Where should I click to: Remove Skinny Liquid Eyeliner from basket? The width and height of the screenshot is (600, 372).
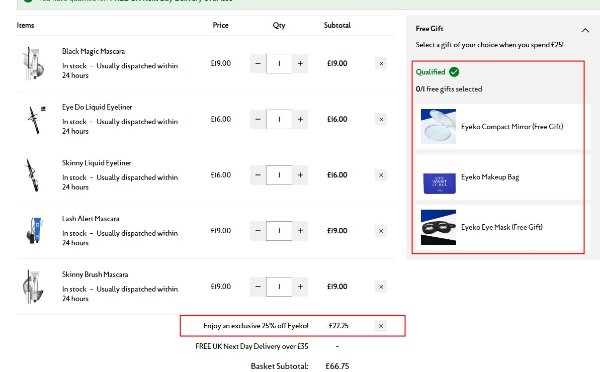coord(381,175)
